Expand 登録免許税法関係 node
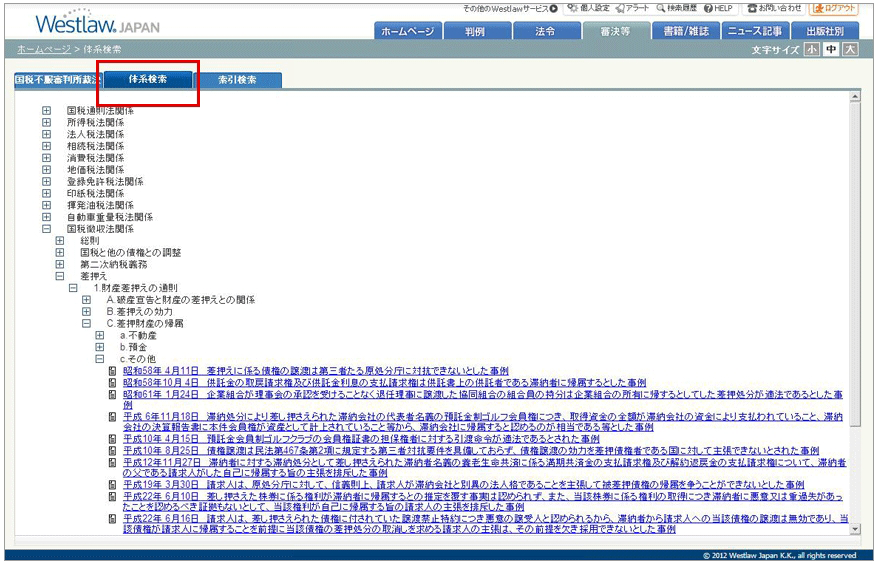 (x=46, y=181)
